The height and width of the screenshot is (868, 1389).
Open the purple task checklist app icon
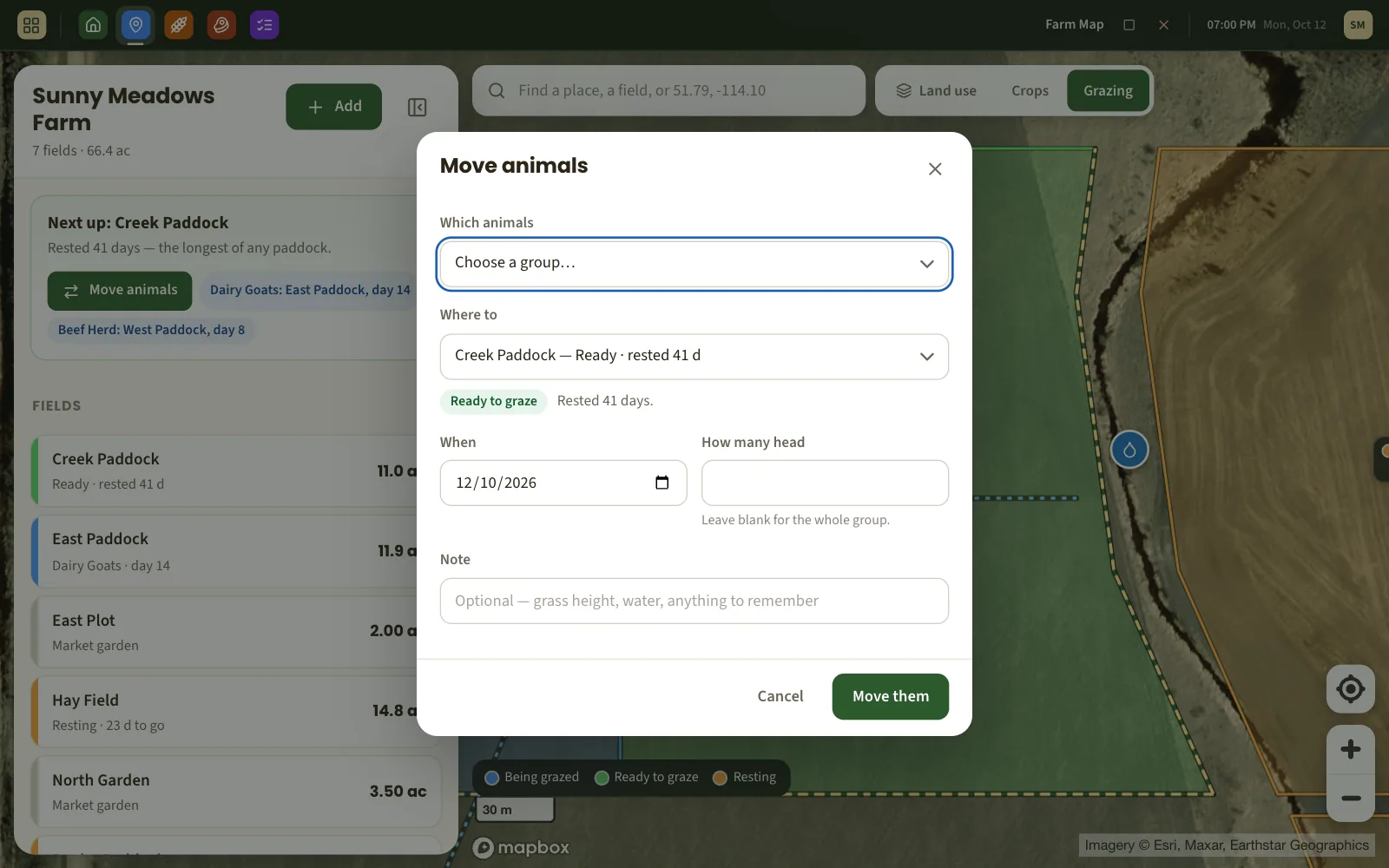[265, 25]
